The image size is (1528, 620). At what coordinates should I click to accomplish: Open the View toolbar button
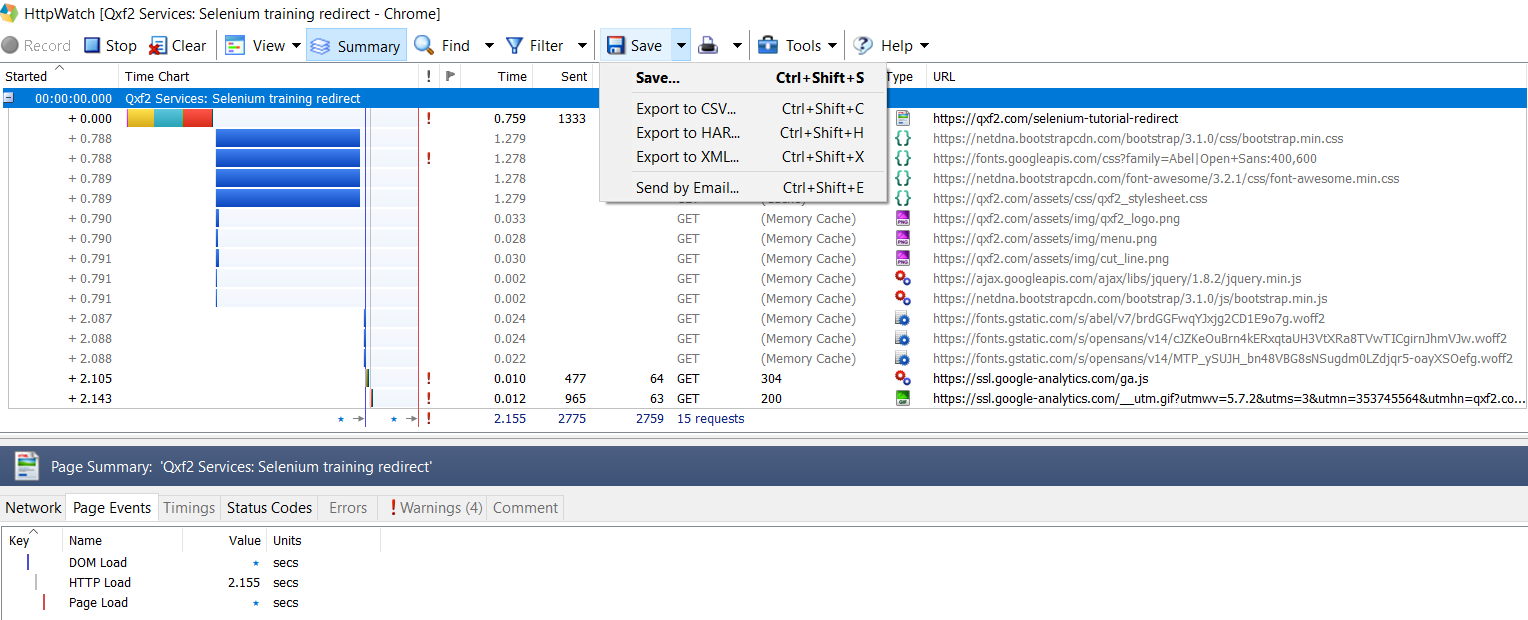pos(255,46)
